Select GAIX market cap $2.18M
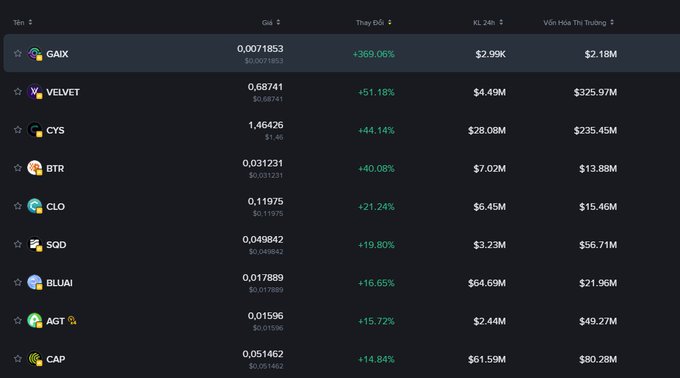The height and width of the screenshot is (378, 680). [x=601, y=54]
